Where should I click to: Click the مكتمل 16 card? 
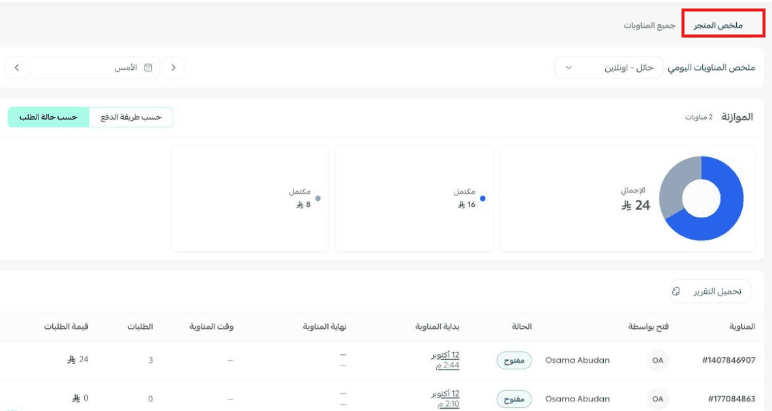pos(414,198)
